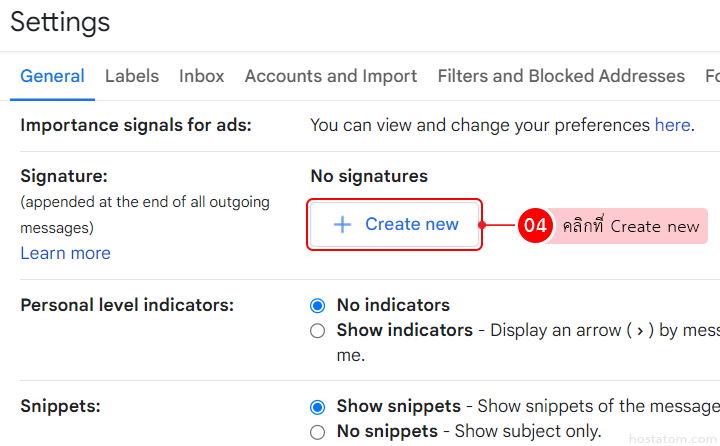Enable the Show indicators option
The height and width of the screenshot is (446, 720).
(318, 330)
